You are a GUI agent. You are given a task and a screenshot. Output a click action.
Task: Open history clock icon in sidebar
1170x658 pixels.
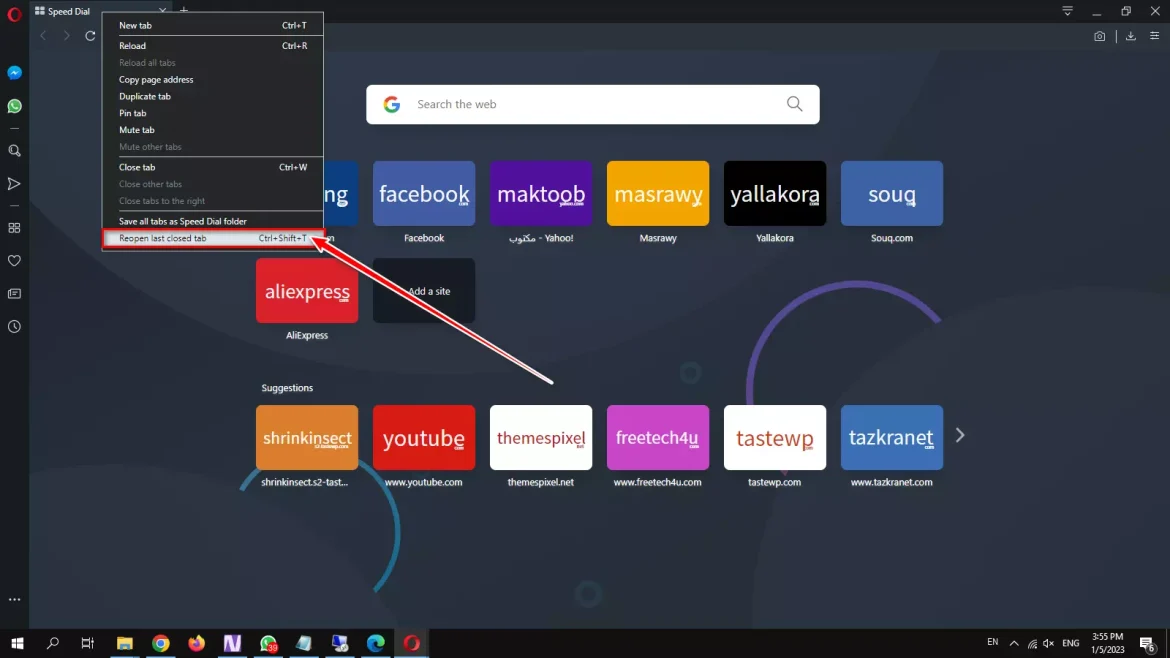pos(14,327)
